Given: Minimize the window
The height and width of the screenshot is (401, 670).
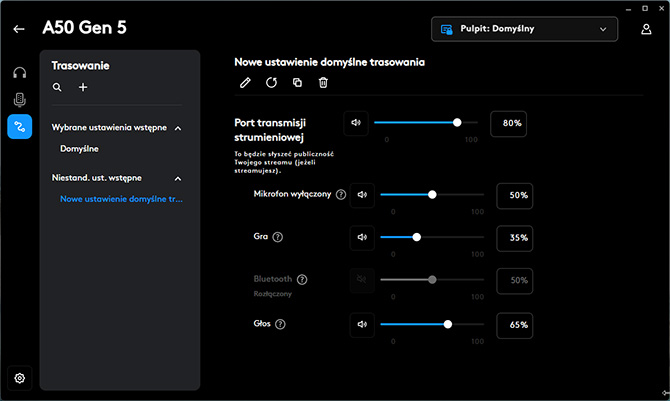Looking at the screenshot, I should pyautogui.click(x=629, y=9).
